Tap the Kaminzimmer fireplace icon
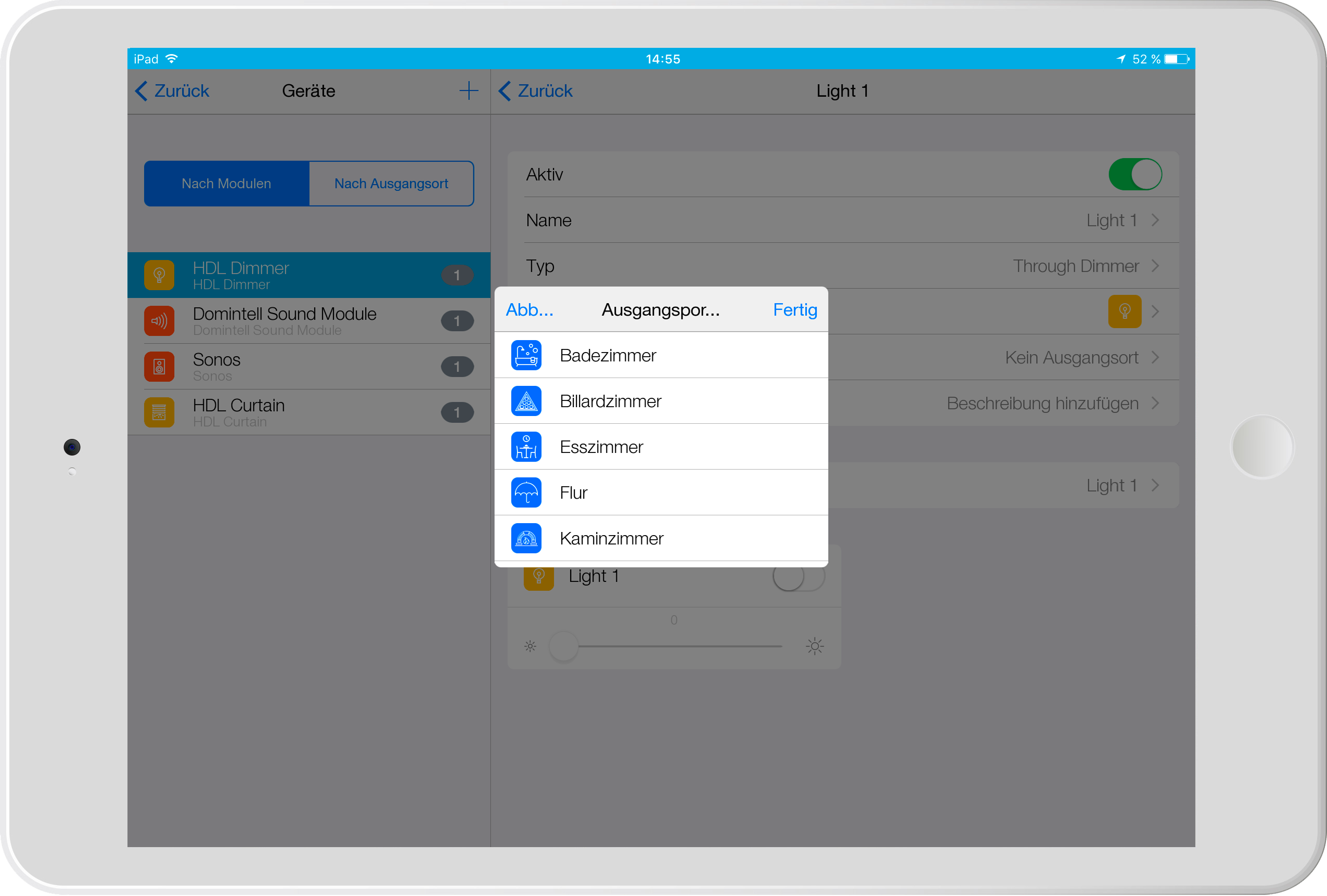The height and width of the screenshot is (896, 1327). (526, 538)
